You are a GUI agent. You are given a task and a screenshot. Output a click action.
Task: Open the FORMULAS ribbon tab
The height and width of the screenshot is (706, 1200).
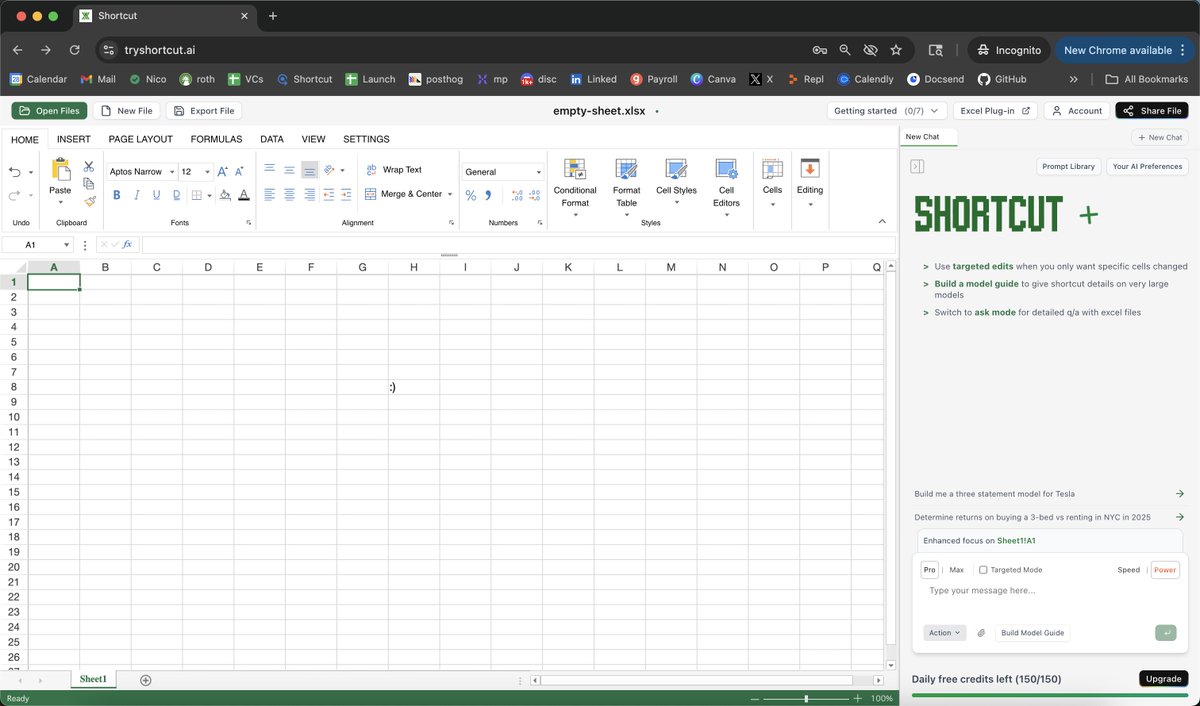tap(216, 139)
